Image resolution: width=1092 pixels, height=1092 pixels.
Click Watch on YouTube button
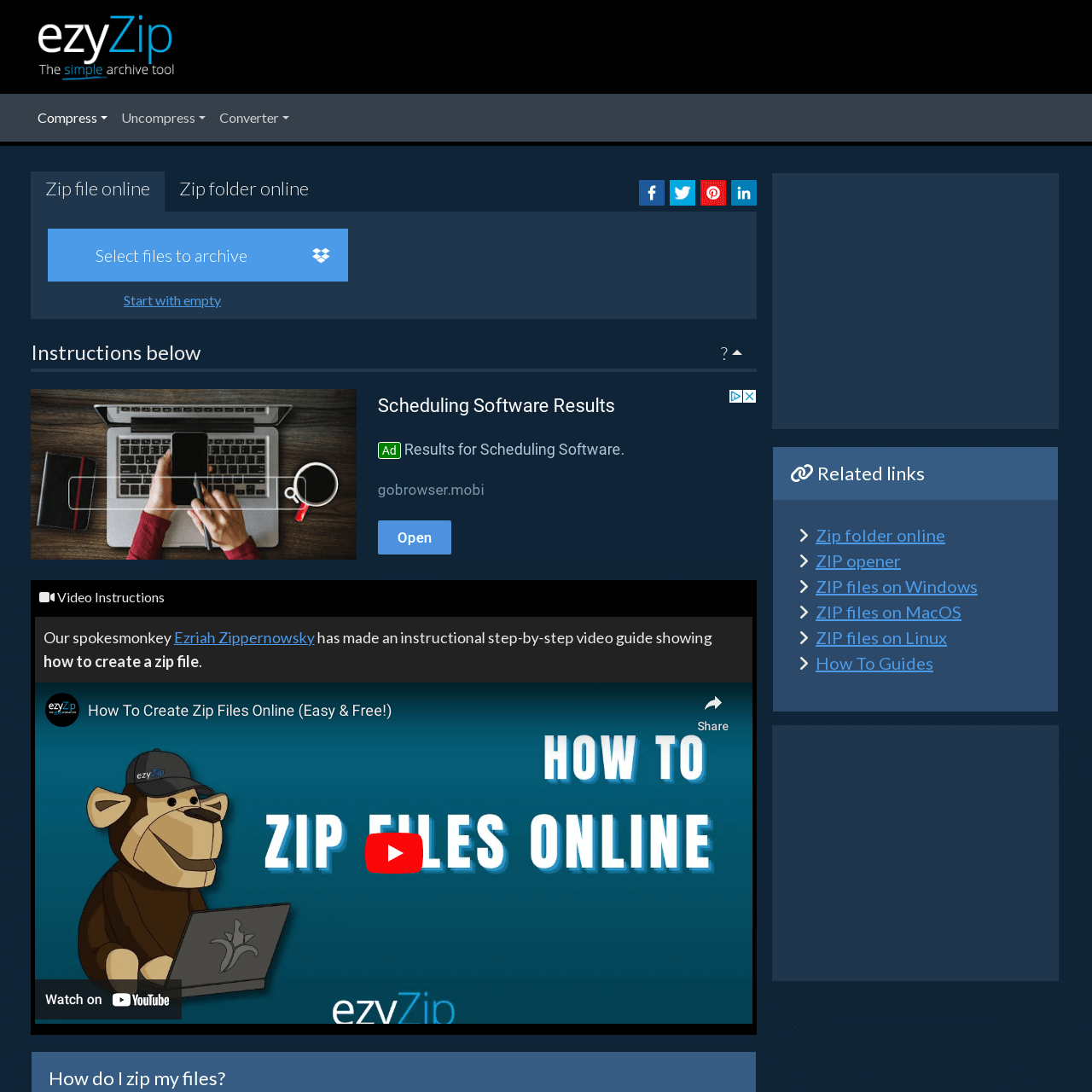click(x=108, y=1000)
